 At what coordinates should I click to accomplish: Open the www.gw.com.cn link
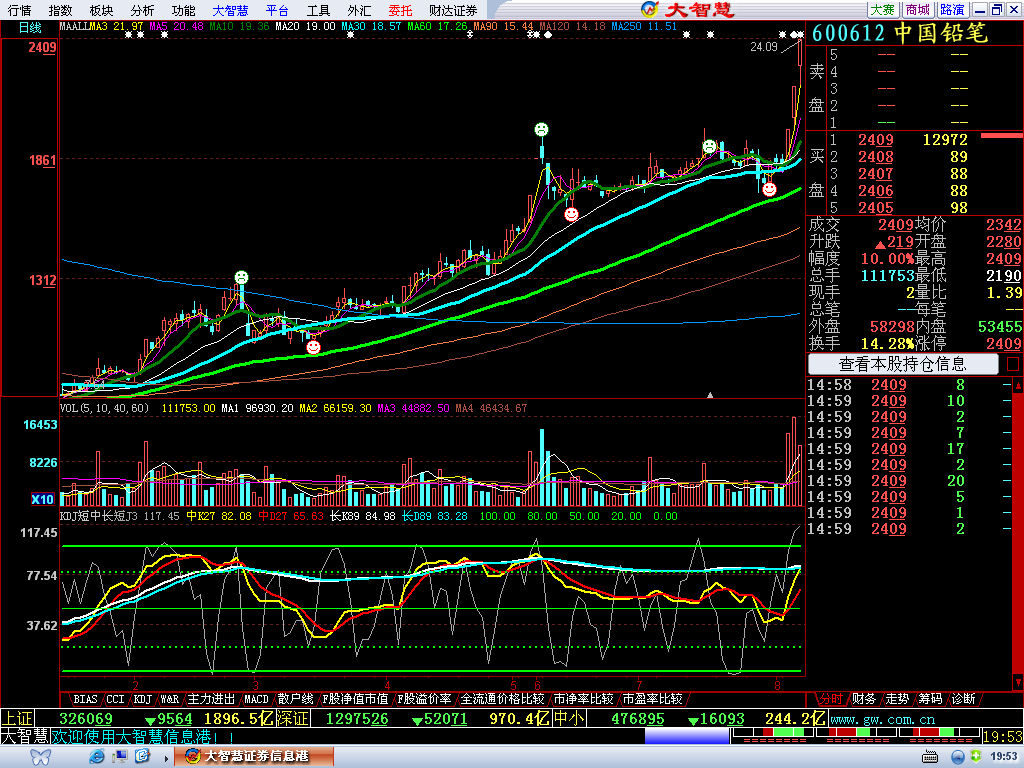tap(882, 720)
